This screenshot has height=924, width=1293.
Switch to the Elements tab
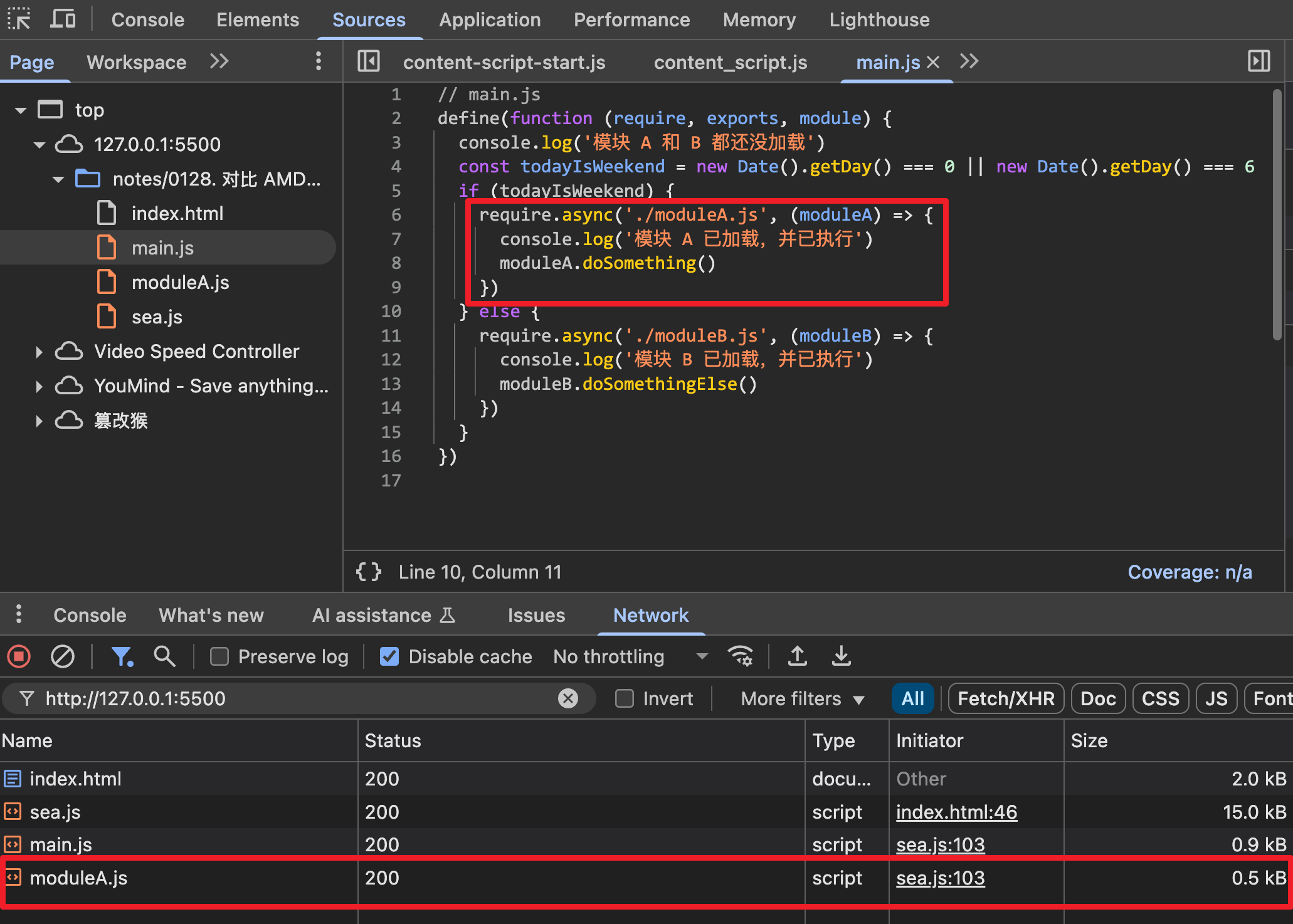click(257, 19)
